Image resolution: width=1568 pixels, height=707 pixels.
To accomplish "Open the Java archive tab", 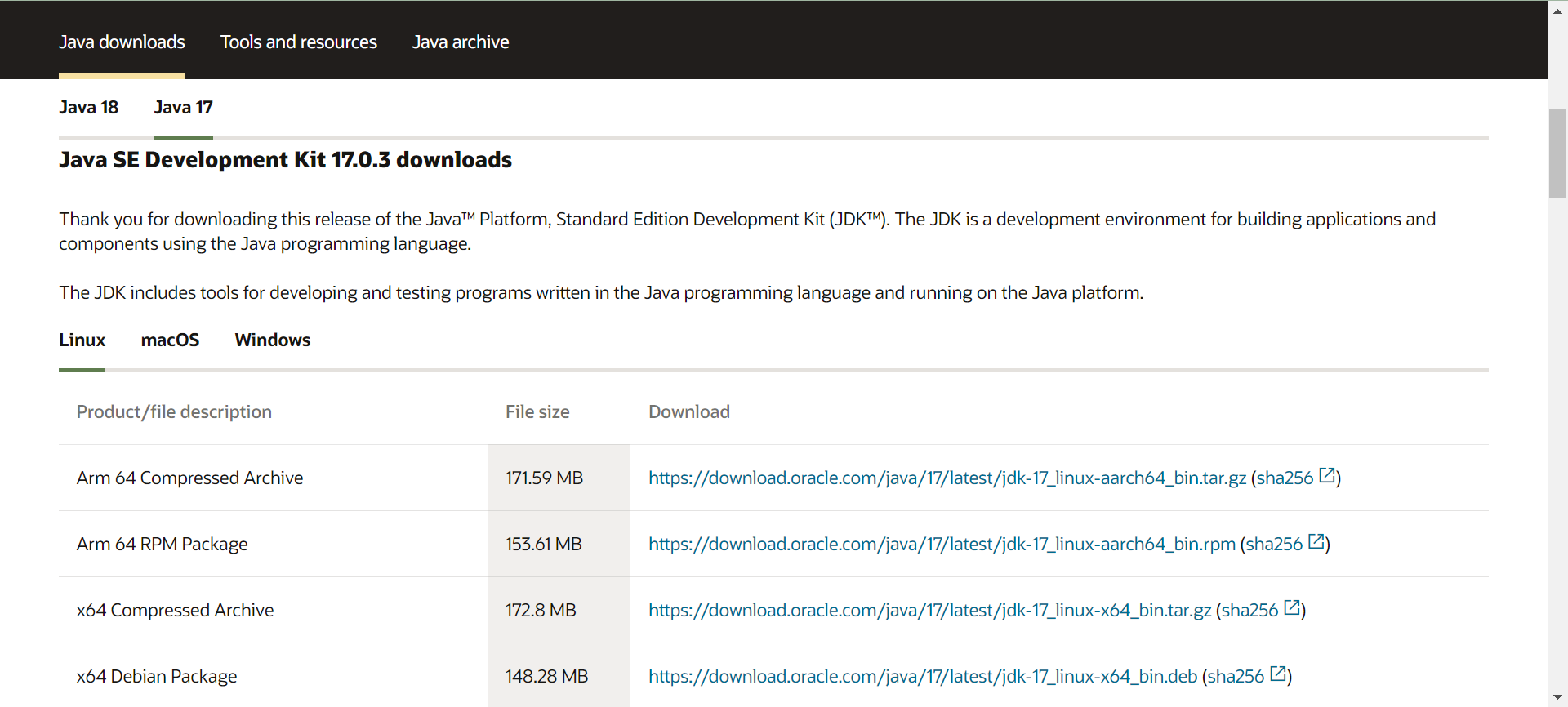I will (461, 42).
